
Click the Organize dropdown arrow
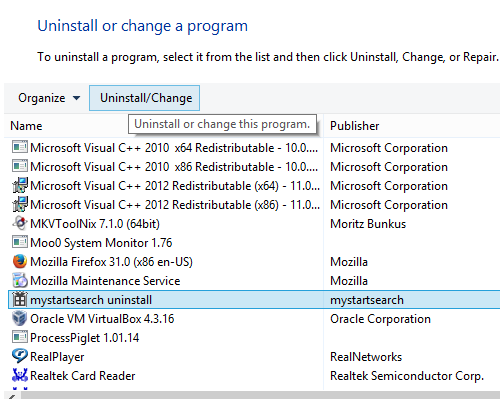coord(76,98)
